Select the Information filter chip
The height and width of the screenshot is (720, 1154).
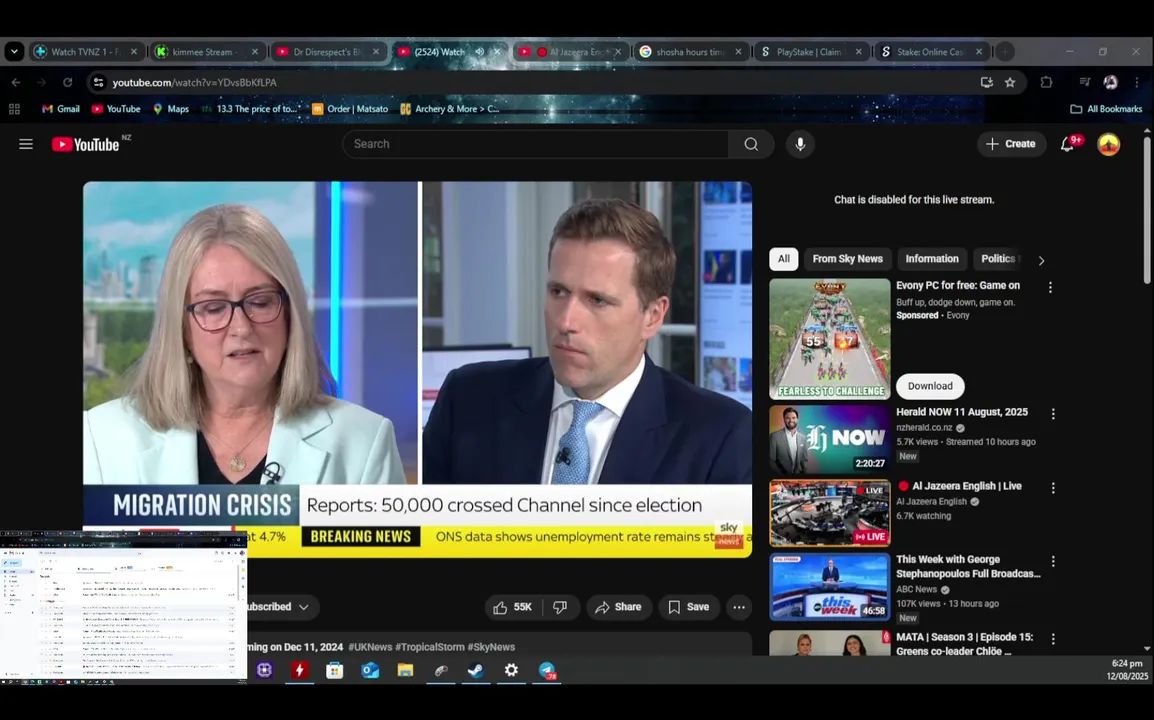(x=932, y=259)
